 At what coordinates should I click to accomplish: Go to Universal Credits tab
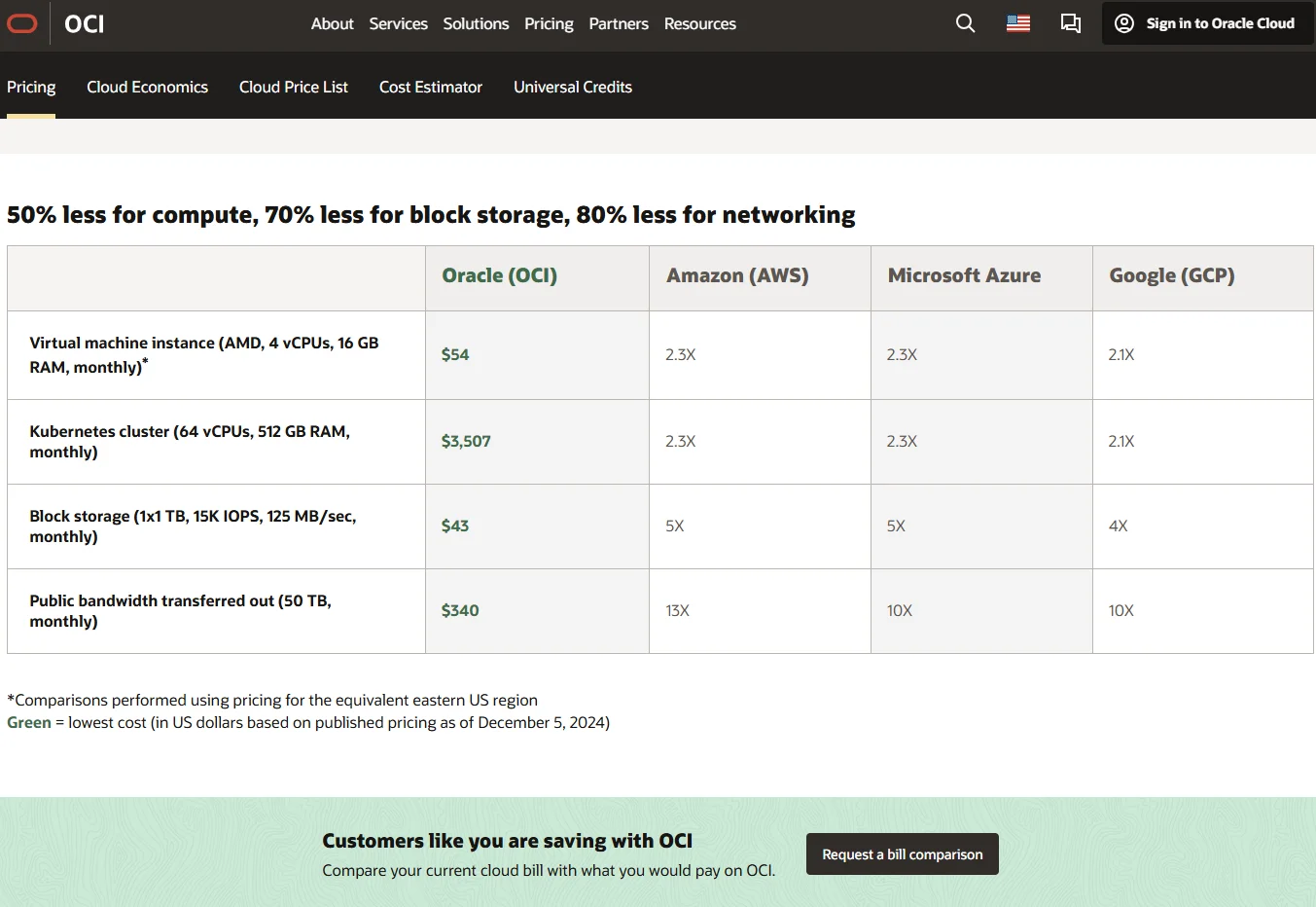(x=573, y=87)
